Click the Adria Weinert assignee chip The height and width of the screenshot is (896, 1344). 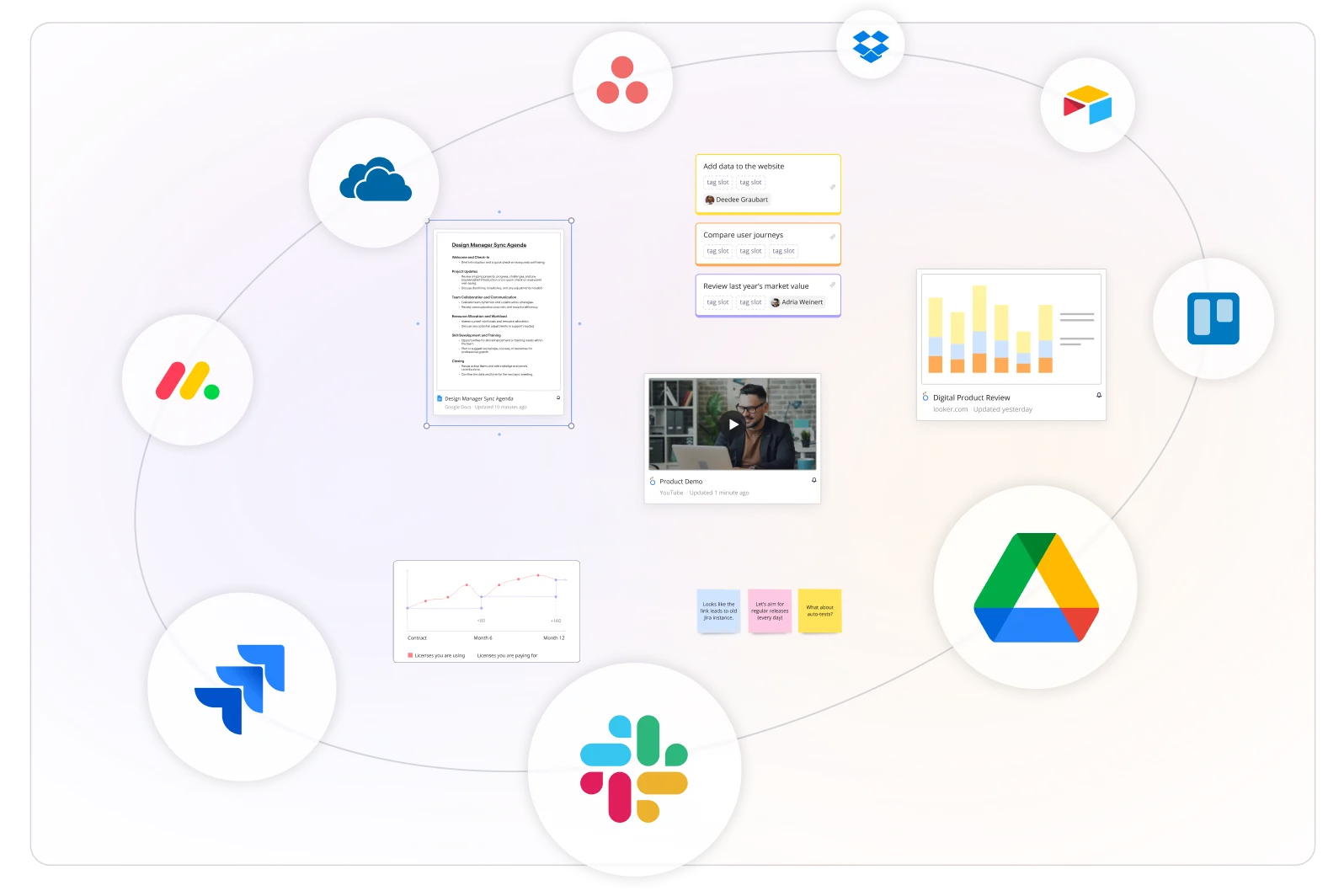[x=797, y=302]
